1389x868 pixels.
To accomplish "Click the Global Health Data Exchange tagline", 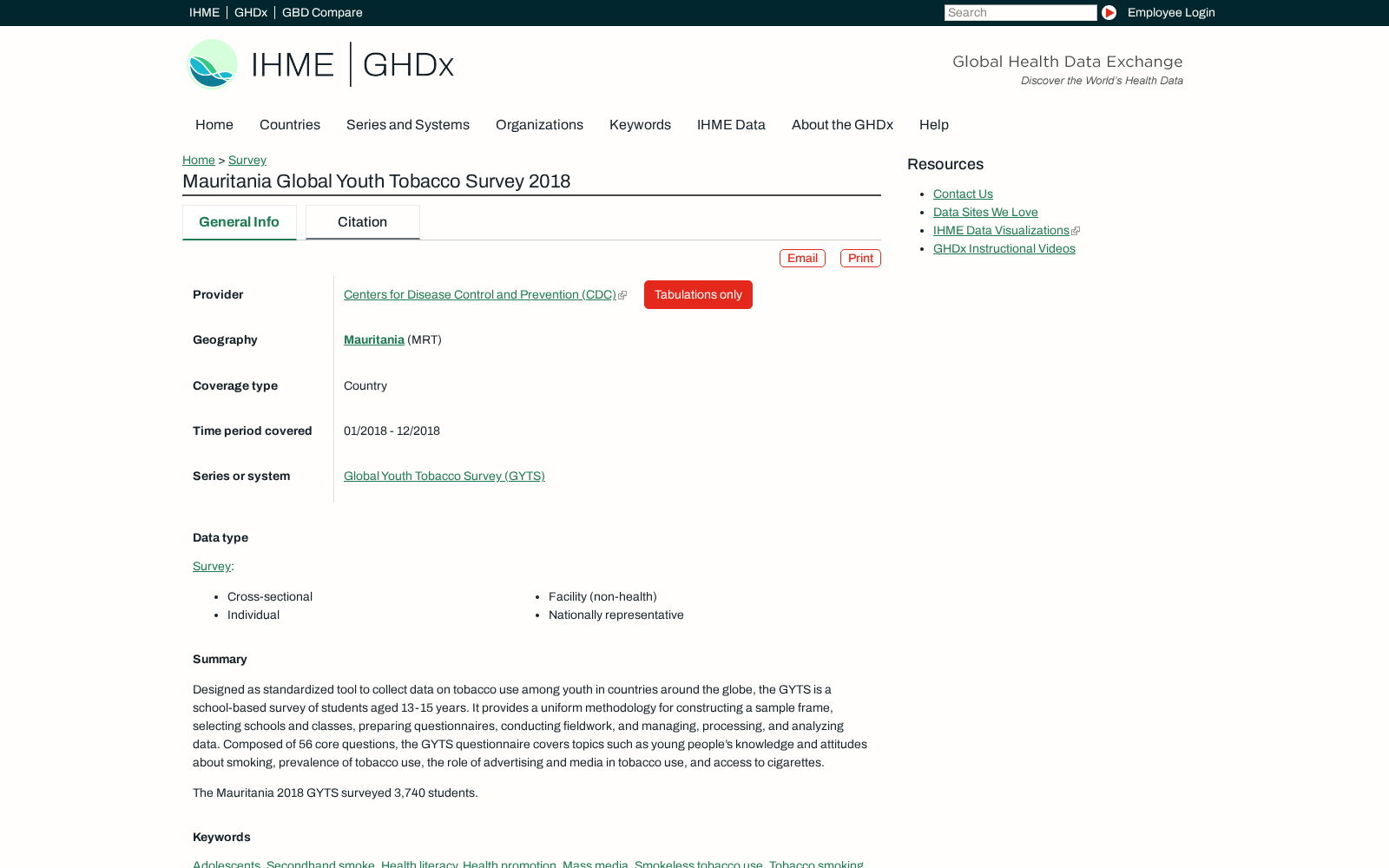I will pos(1068,62).
